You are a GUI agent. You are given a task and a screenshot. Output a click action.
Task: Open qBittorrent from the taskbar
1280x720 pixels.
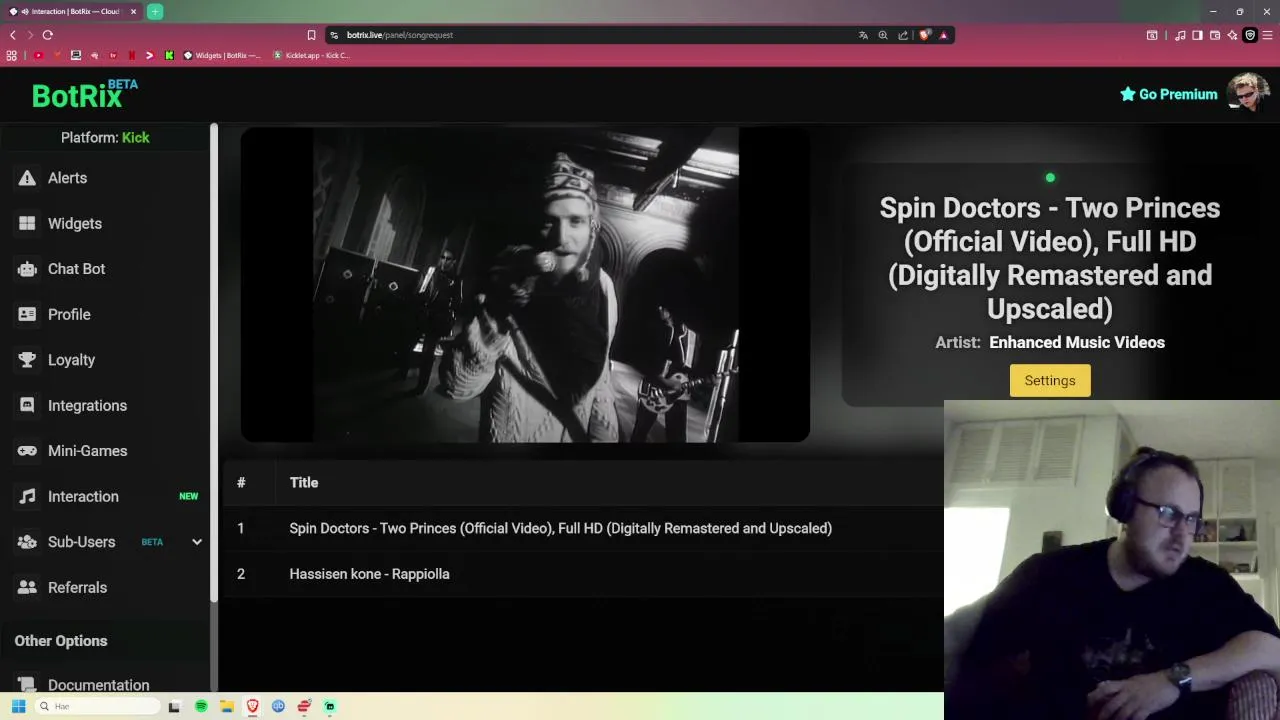pos(278,706)
